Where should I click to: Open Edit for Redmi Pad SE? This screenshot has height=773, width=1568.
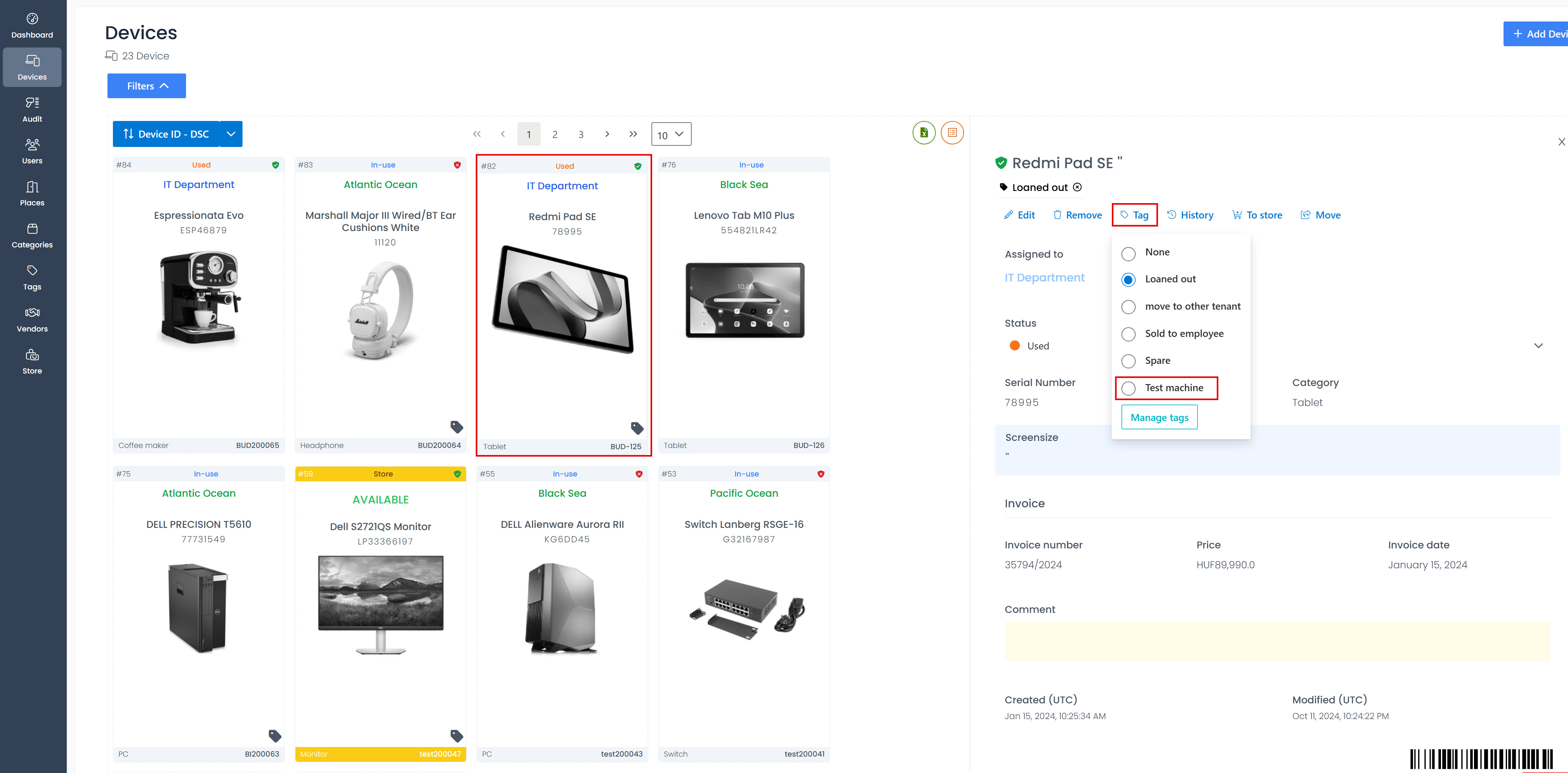[x=1019, y=215]
